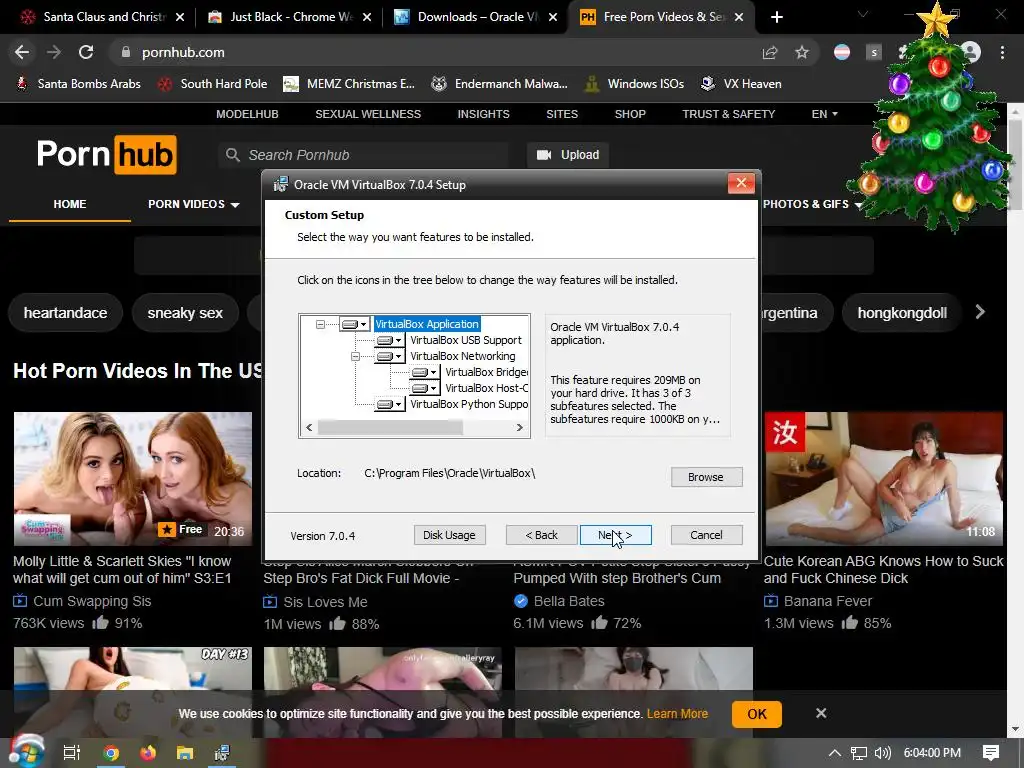Click Next in VirtualBox setup
Screen dimensions: 1024x768
[615, 535]
